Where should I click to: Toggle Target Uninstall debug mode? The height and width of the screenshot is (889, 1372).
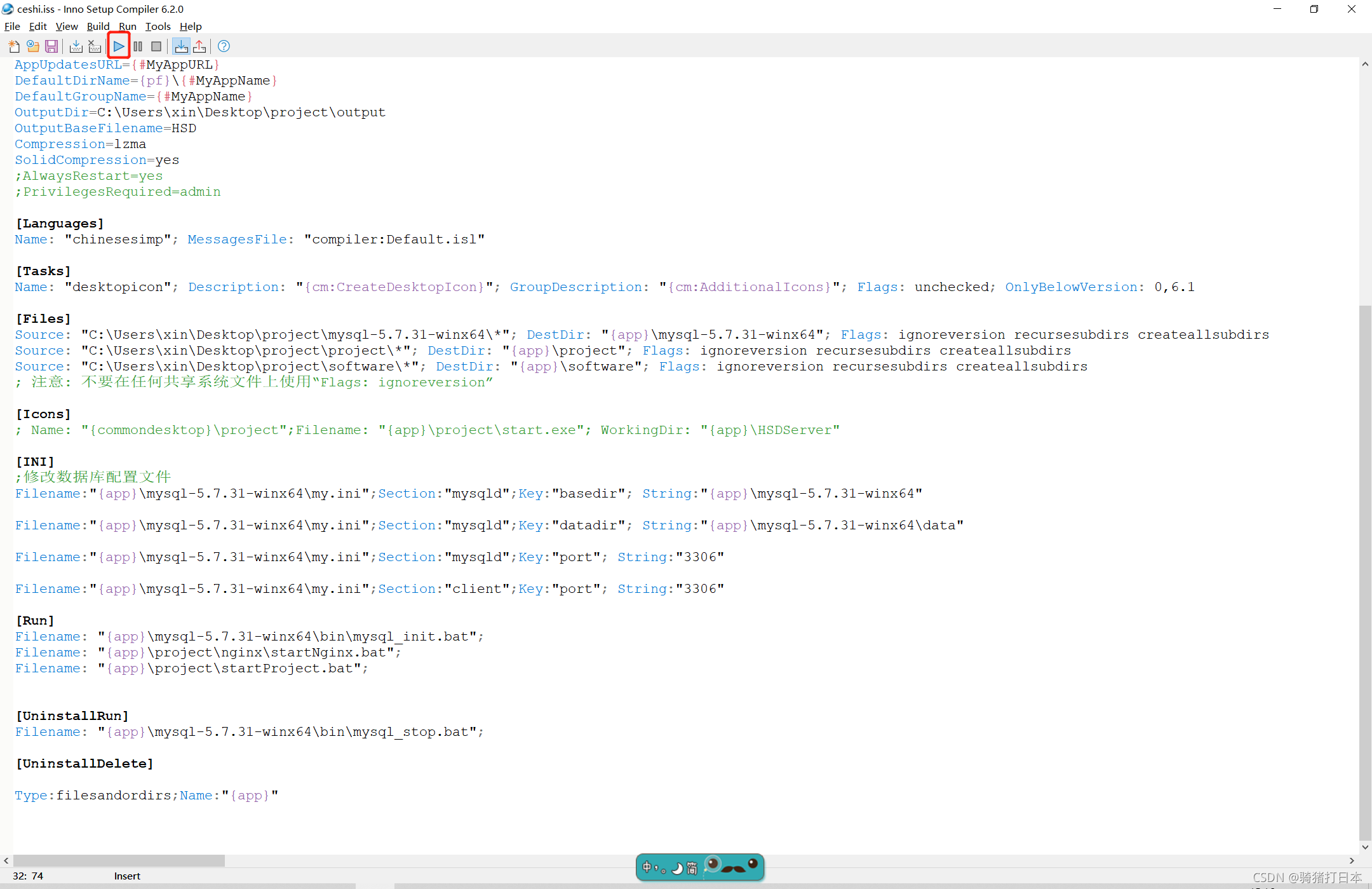199,46
